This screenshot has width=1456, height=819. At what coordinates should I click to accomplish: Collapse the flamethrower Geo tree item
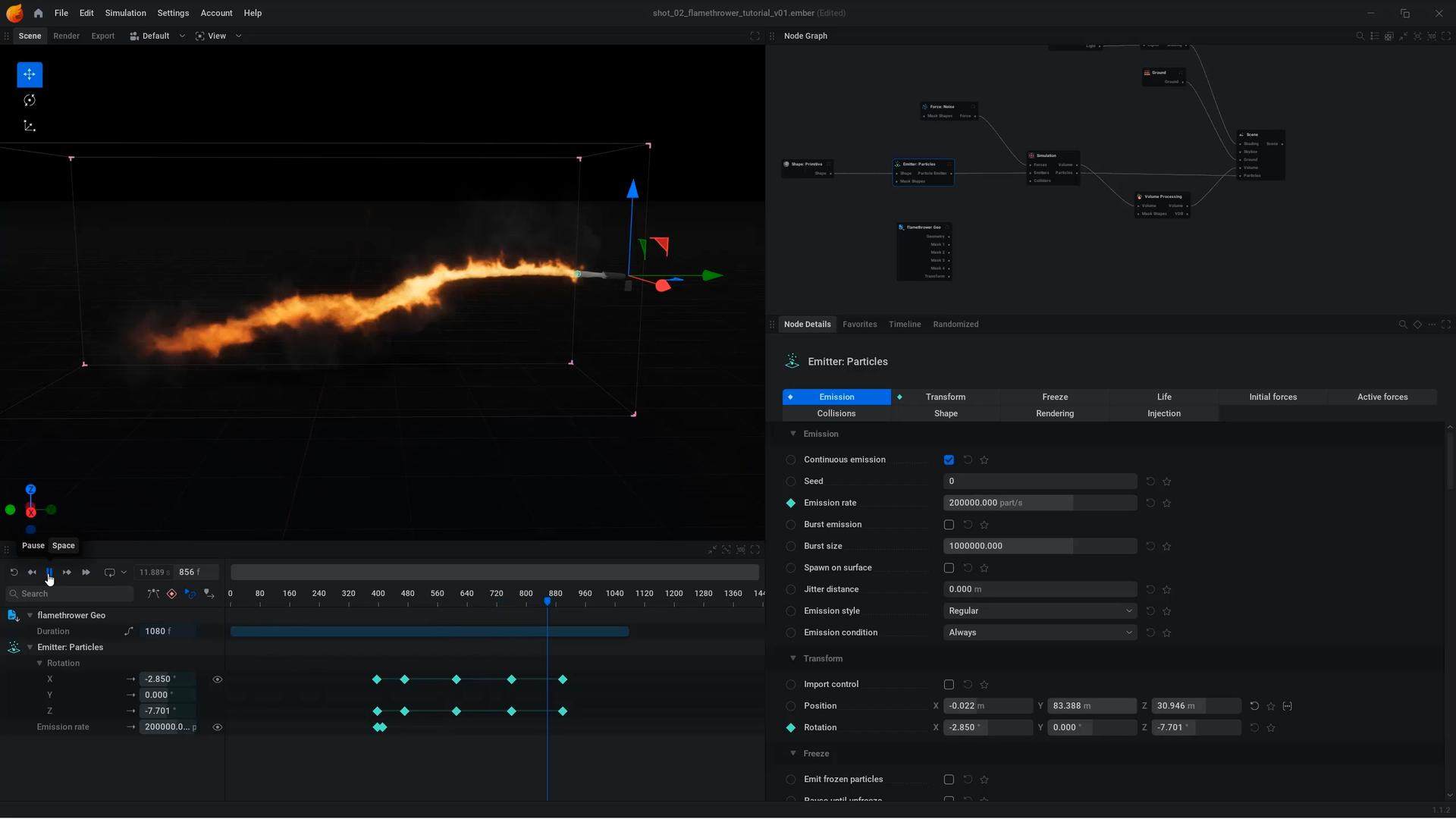point(30,616)
